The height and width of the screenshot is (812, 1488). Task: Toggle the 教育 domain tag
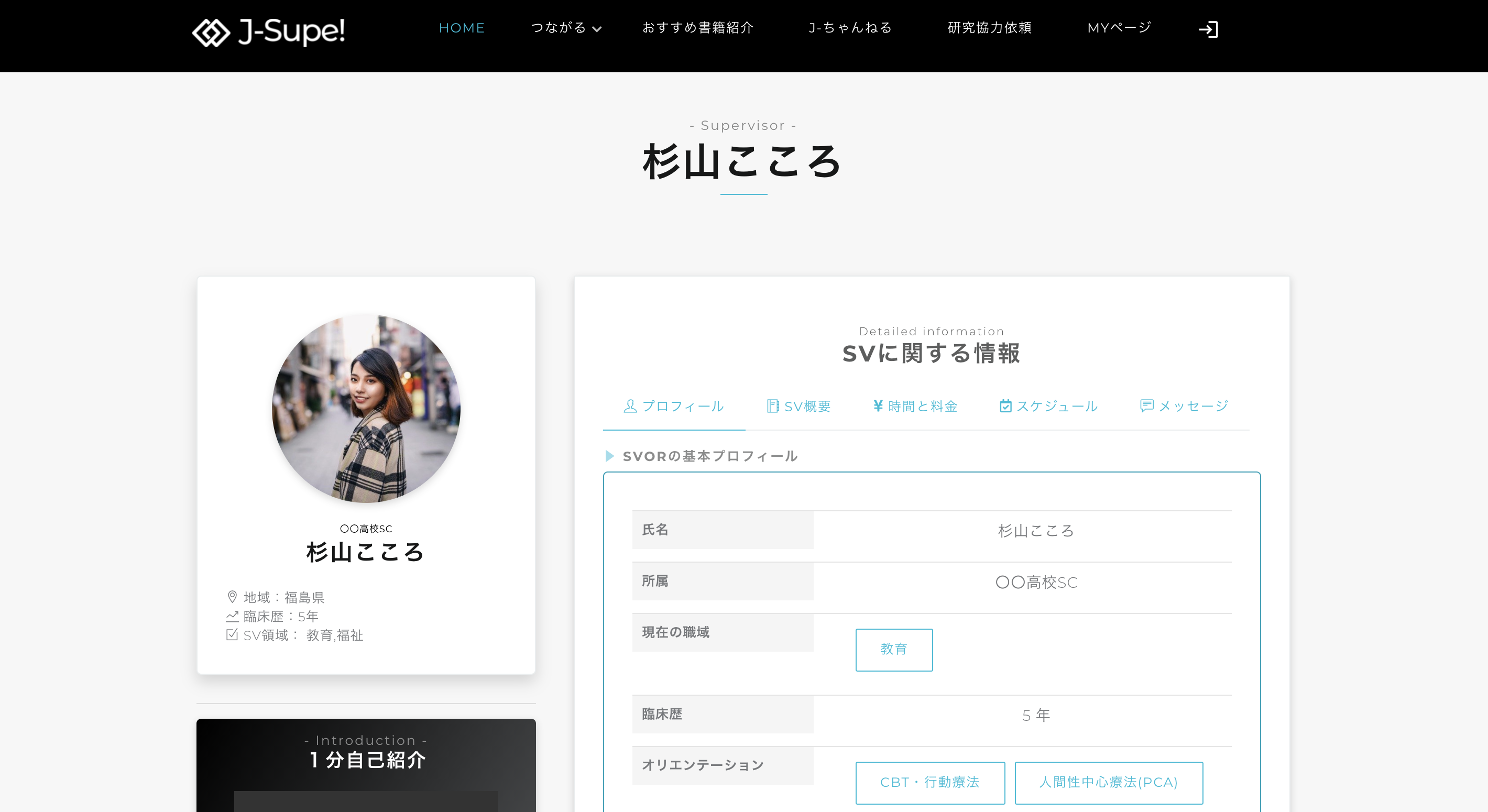894,650
